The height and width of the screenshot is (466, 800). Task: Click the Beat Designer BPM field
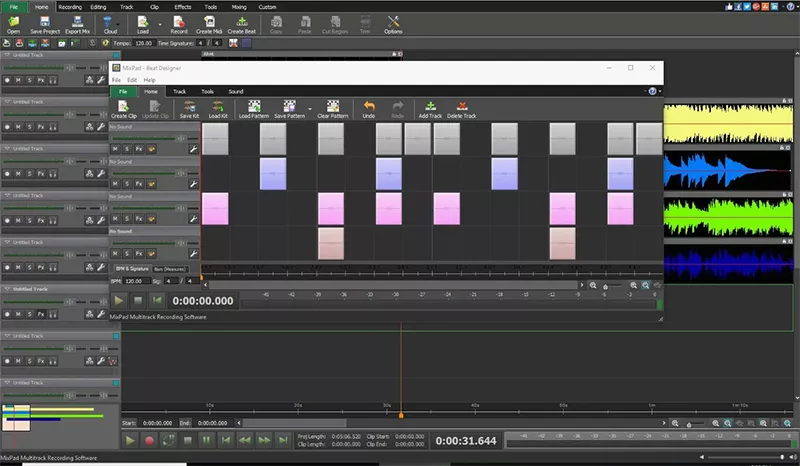137,281
